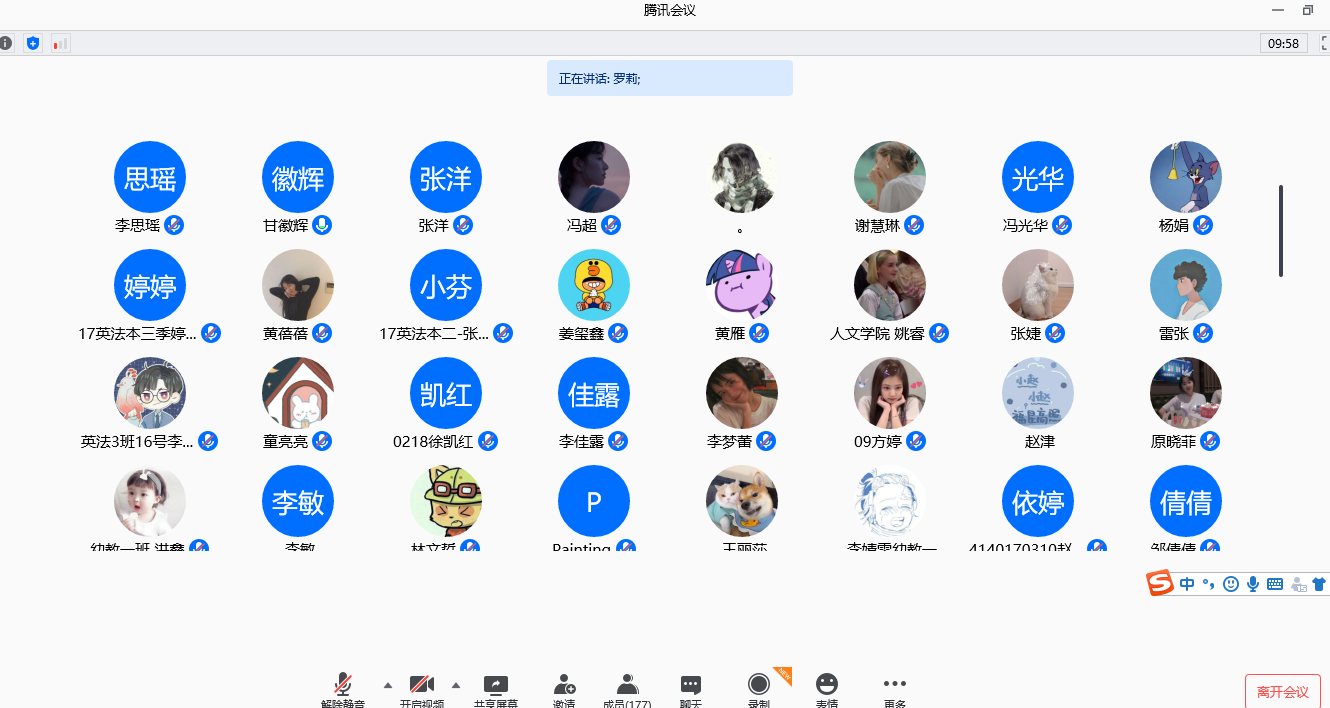Unmute microphone via 解除静音 button

pyautogui.click(x=343, y=686)
